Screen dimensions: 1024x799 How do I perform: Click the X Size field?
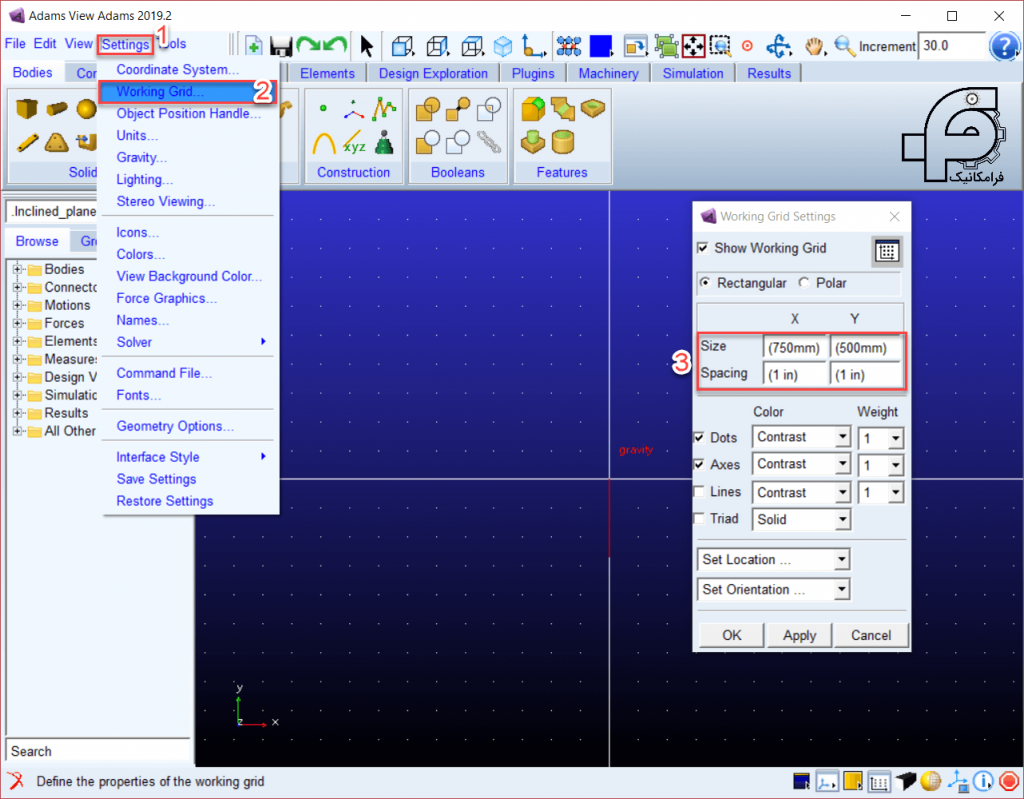point(794,348)
